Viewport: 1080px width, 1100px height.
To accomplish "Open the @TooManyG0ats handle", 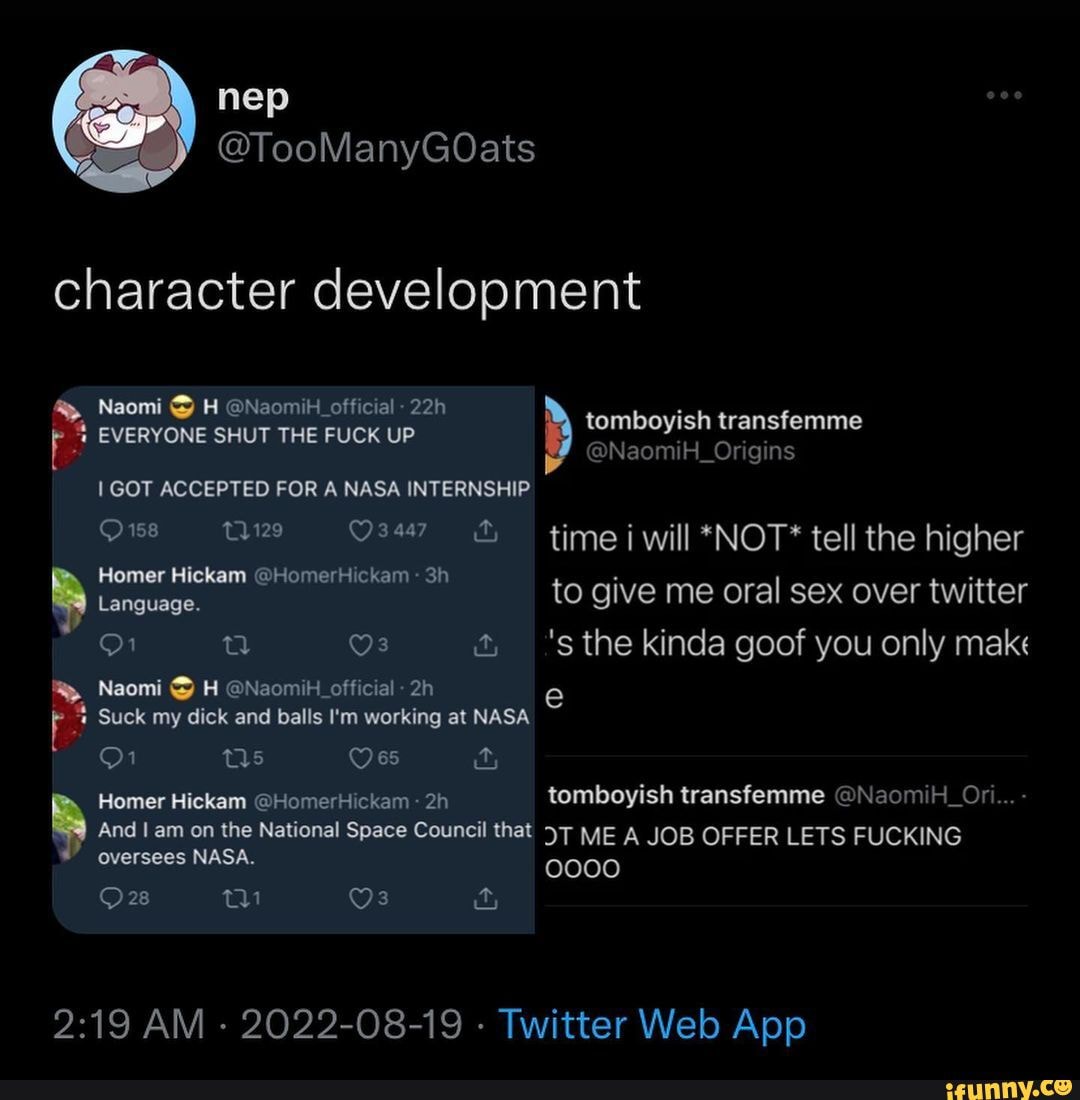I will 376,149.
